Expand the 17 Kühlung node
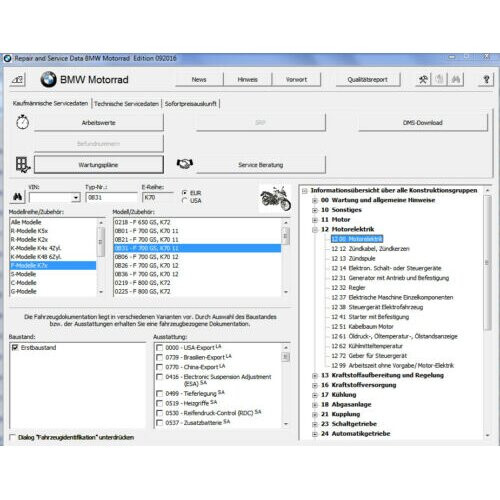This screenshot has height=500, width=500. coord(315,395)
